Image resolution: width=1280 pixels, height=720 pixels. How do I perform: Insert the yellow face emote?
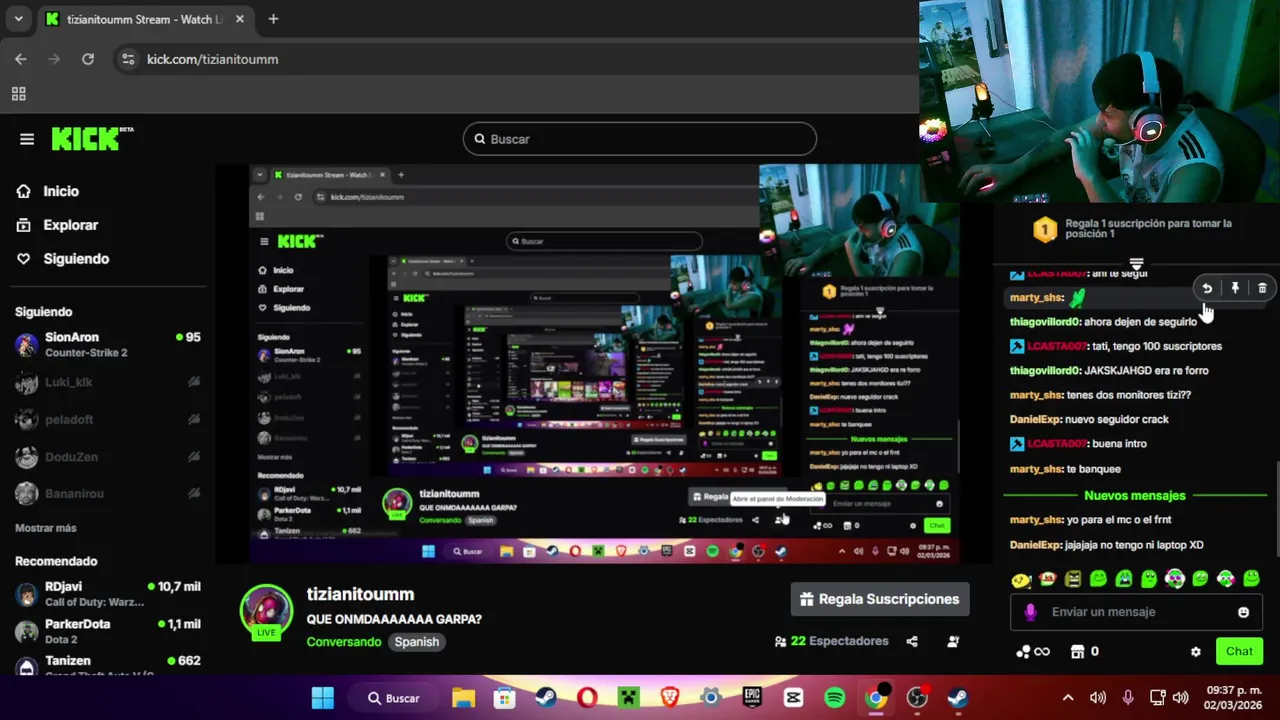[x=1021, y=579]
